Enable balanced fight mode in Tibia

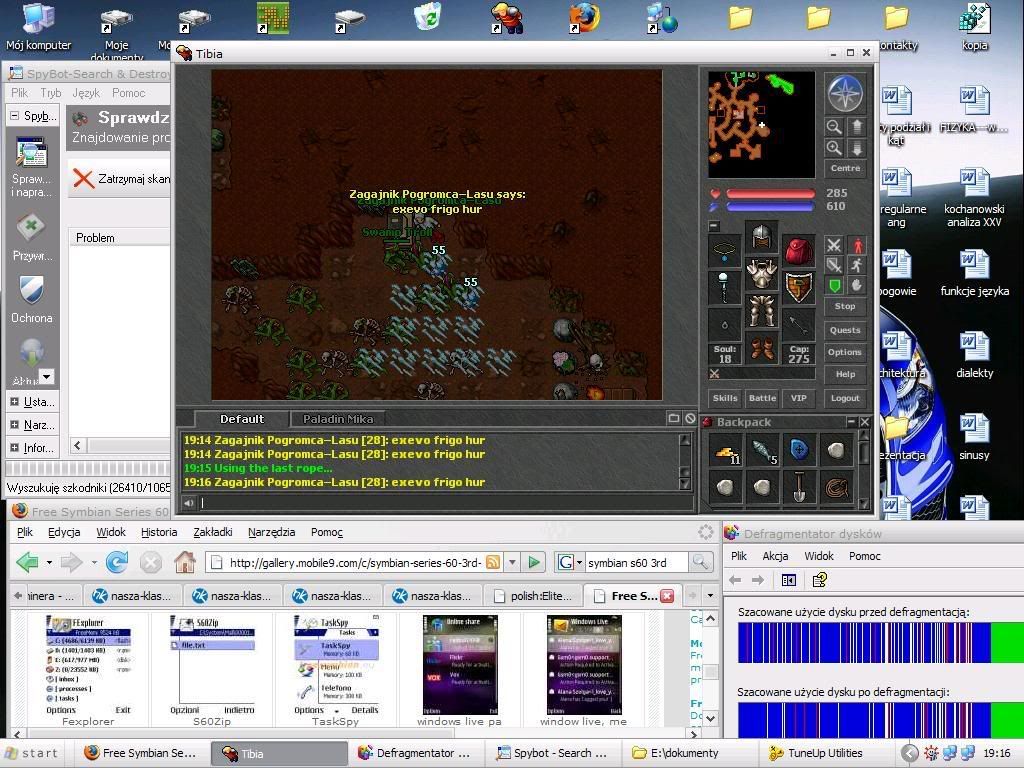pos(834,265)
